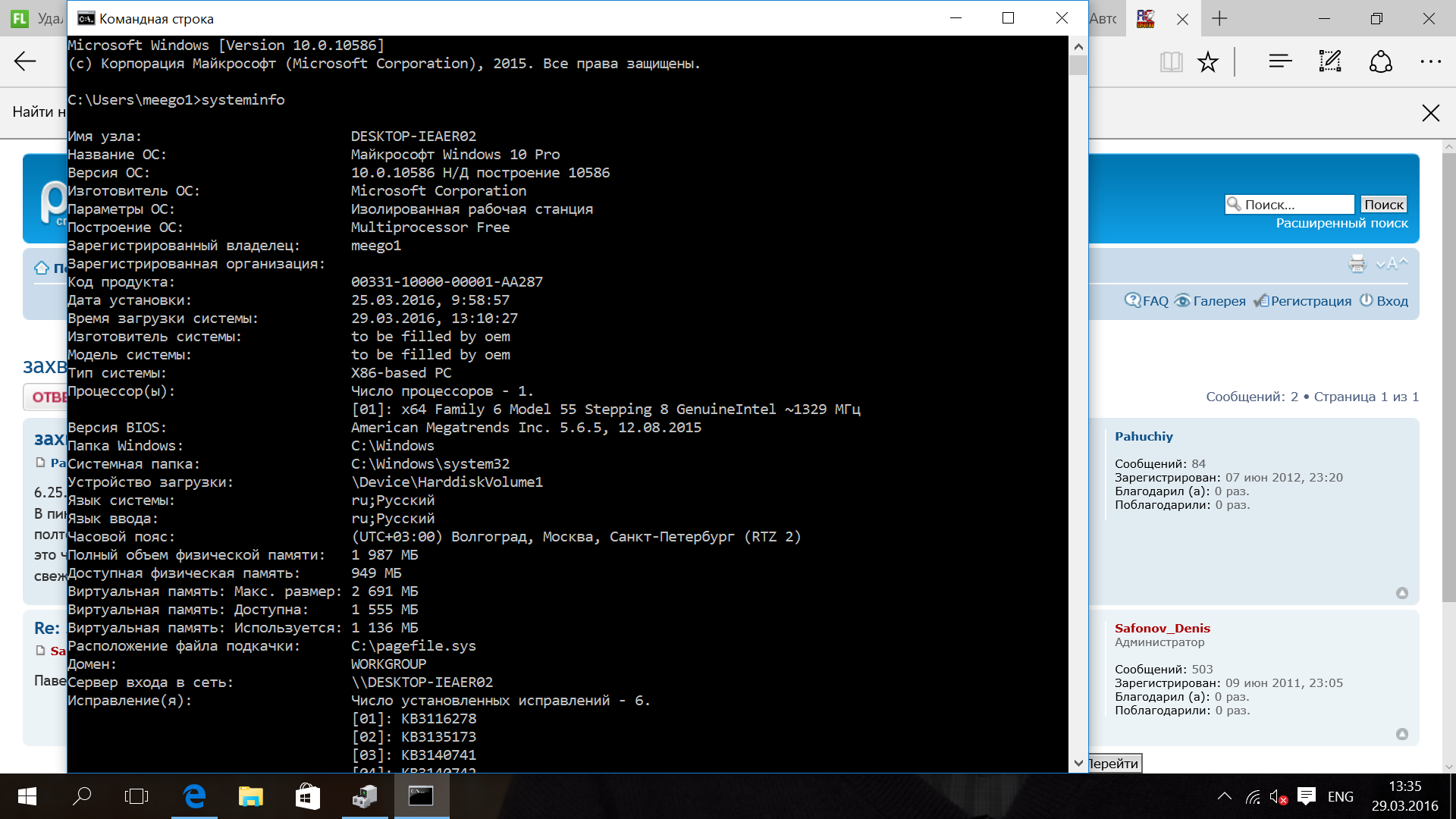This screenshot has width=1456, height=819.
Task: Show hidden tray icons chevron
Action: [1224, 796]
